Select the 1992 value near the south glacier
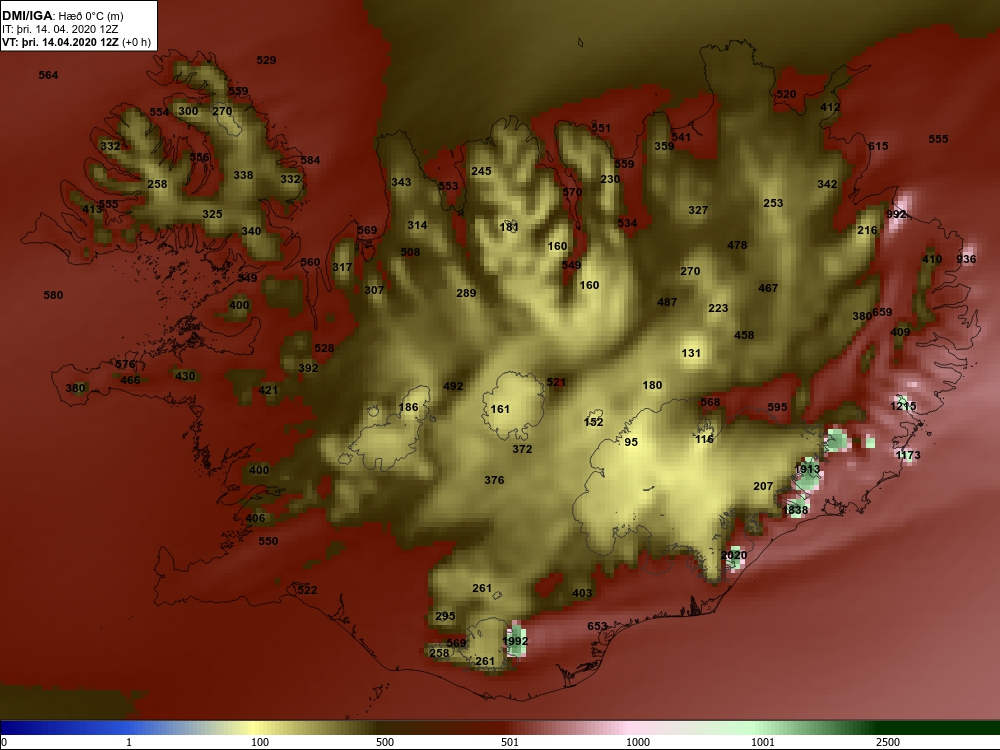Viewport: 1000px width, 750px height. [515, 641]
